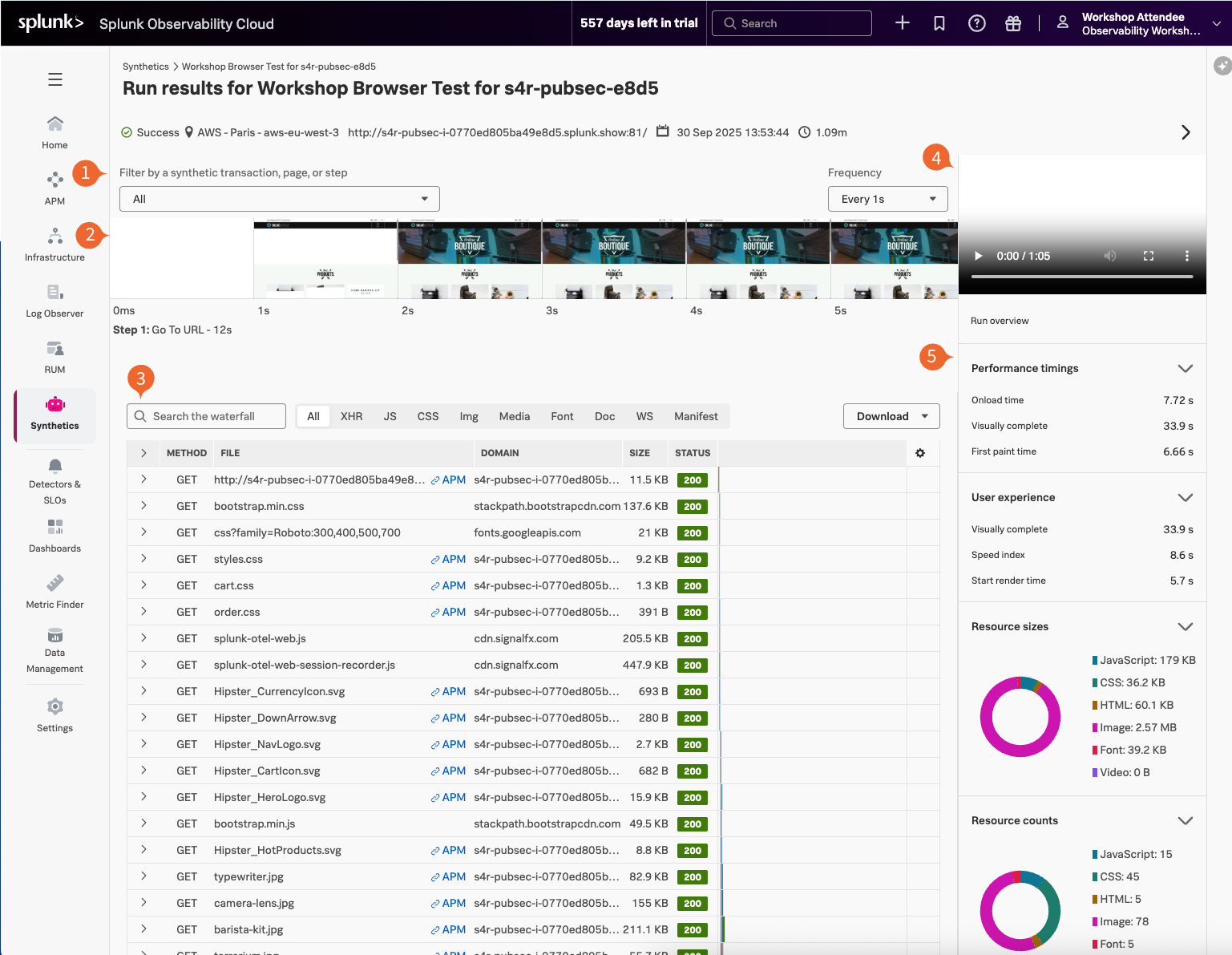Expand the bootstrap.min.css request row
1232x955 pixels.
coord(143,506)
